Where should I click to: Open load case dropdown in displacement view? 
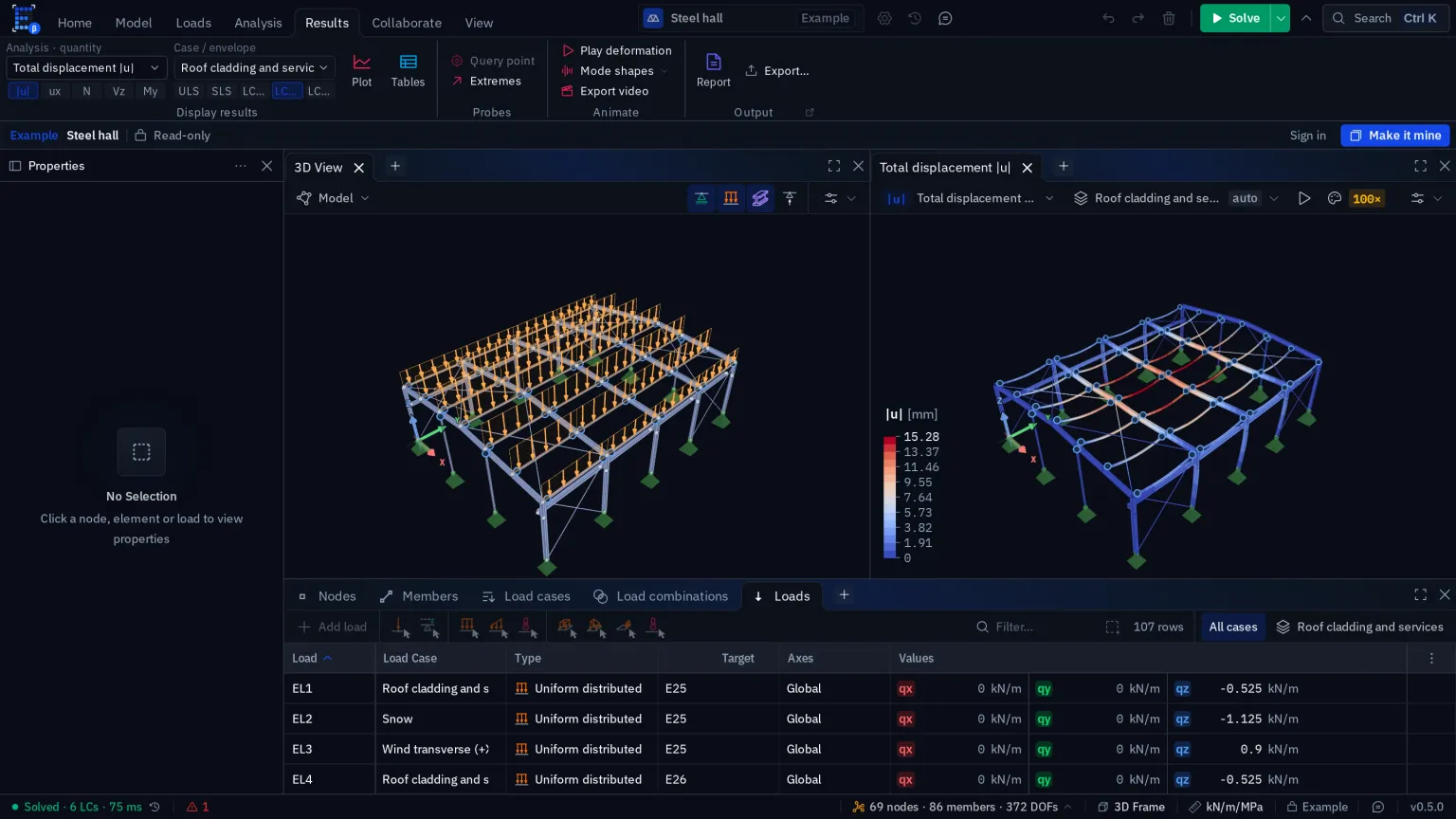tap(1175, 198)
